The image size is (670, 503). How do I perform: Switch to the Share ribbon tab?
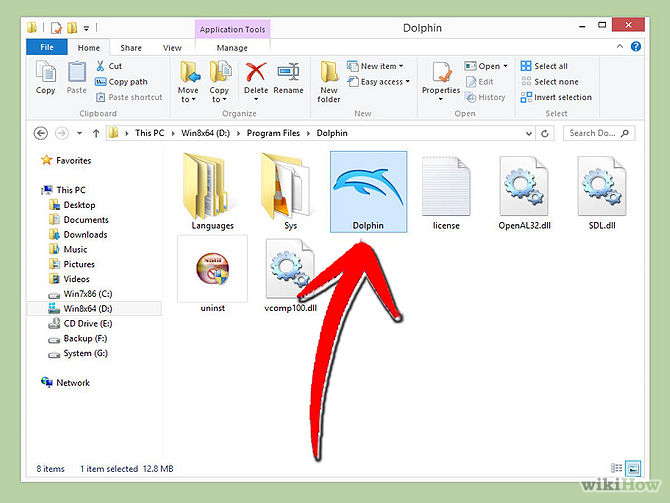131,48
